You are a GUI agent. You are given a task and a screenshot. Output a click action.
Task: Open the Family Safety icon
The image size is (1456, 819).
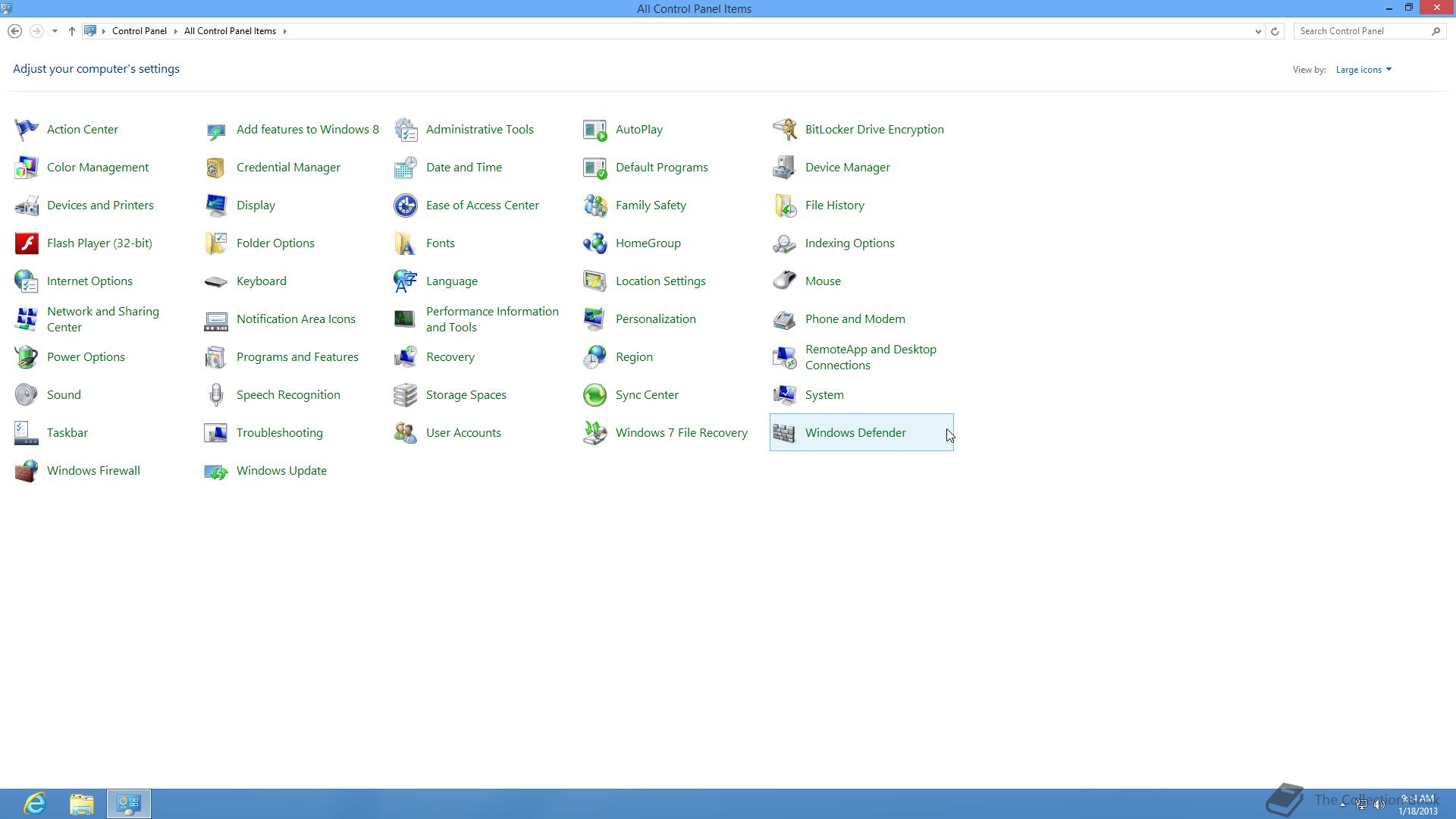coord(595,206)
